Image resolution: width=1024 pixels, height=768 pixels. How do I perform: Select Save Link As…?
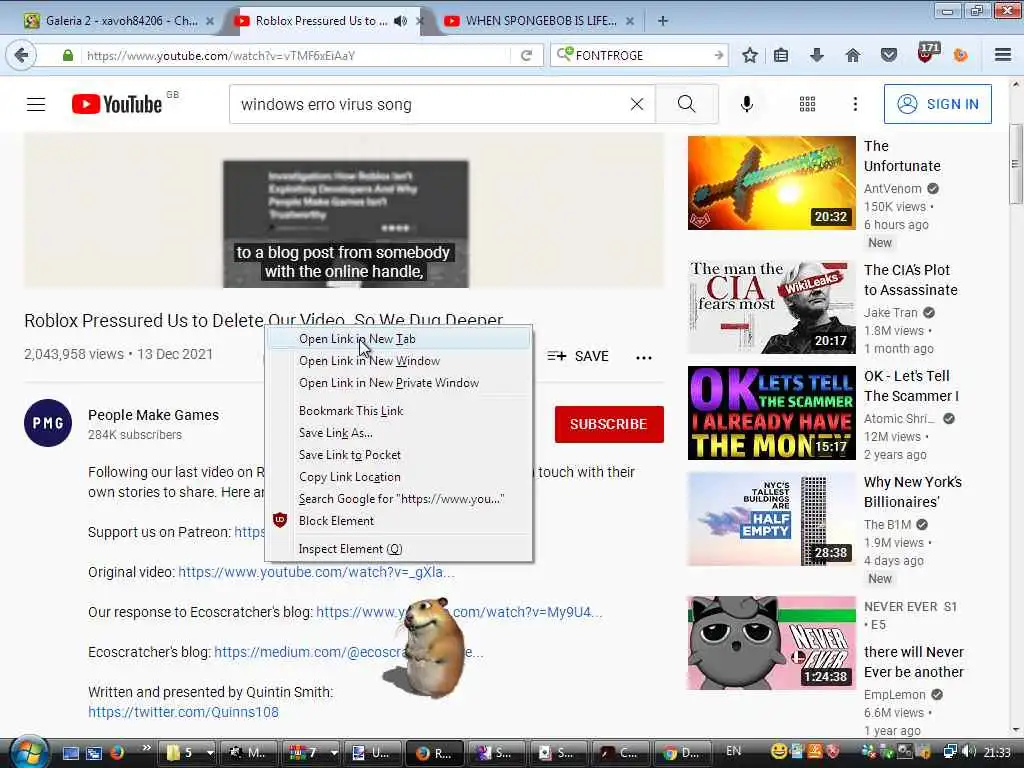coord(399,433)
